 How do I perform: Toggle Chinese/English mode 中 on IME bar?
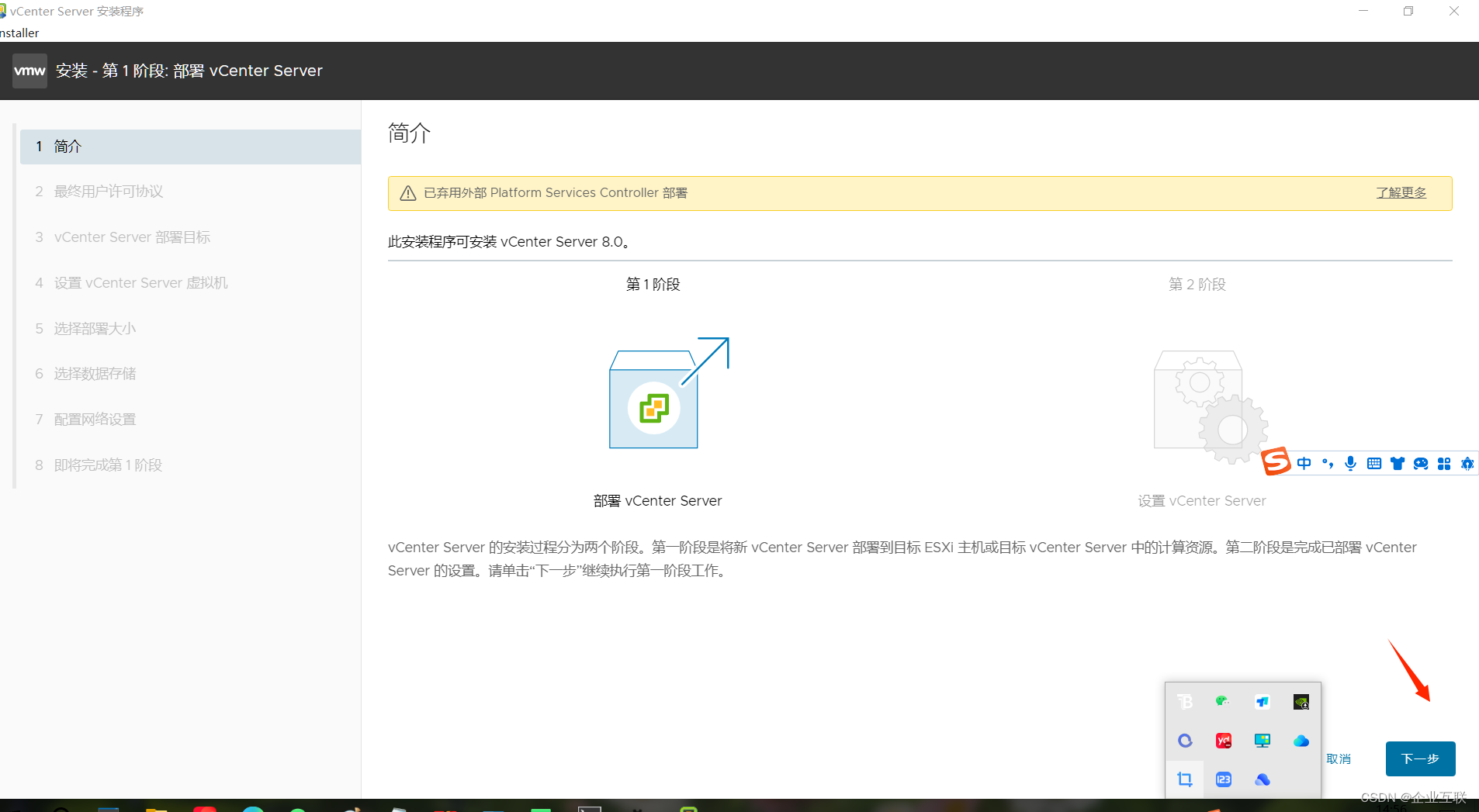pyautogui.click(x=1304, y=464)
